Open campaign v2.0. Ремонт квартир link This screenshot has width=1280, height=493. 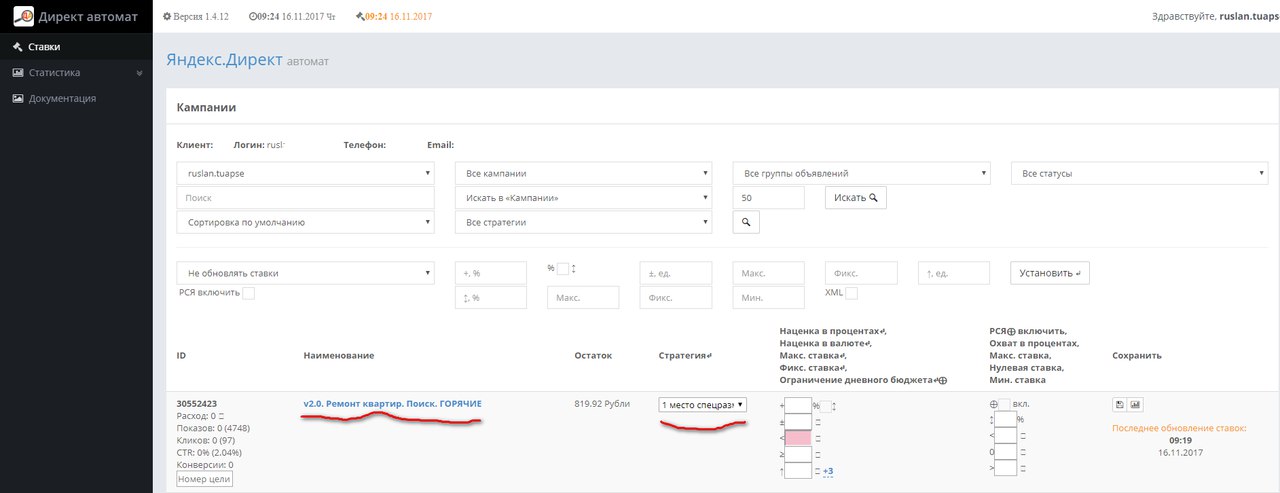click(x=392, y=404)
